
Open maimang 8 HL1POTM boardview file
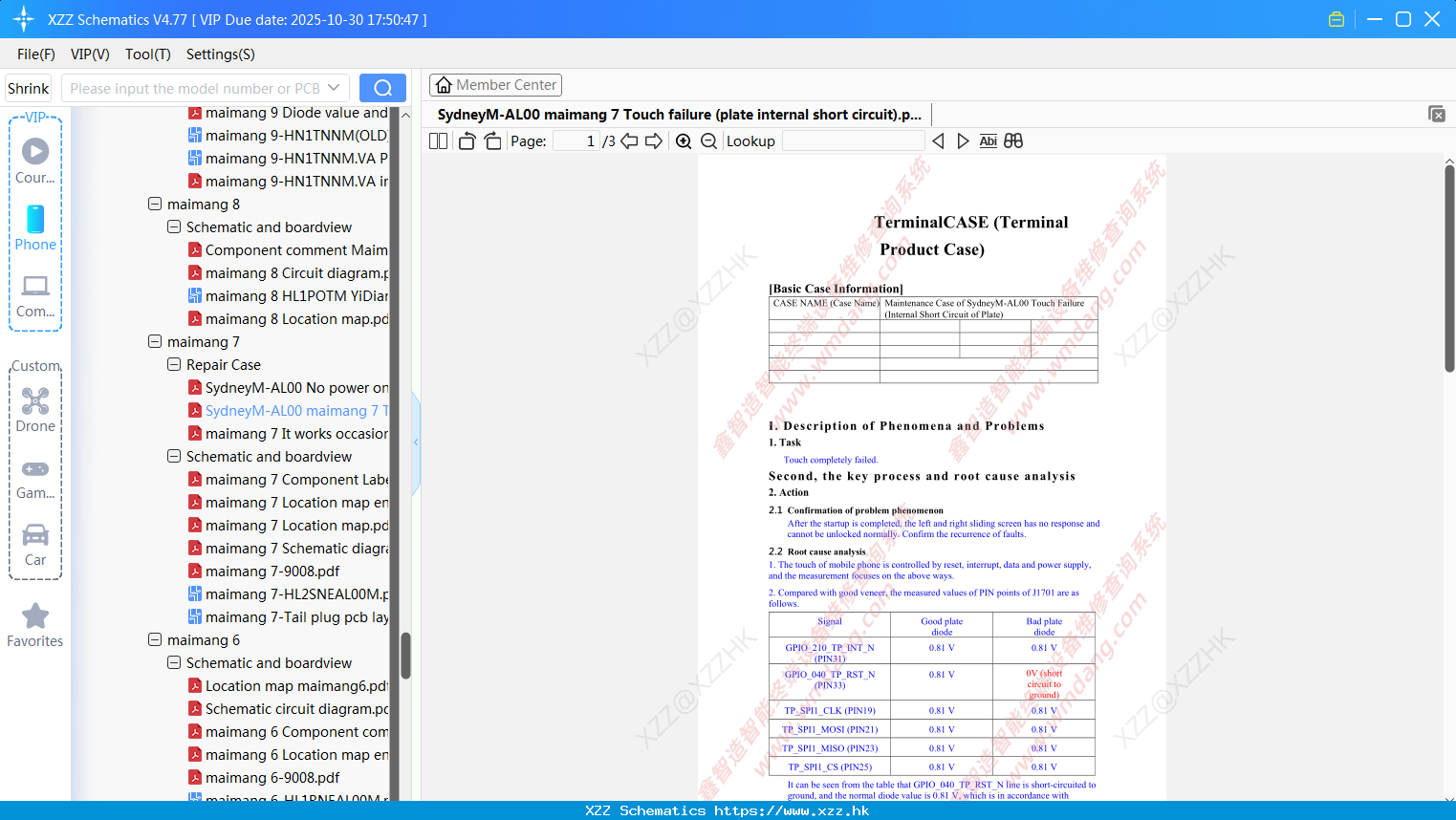pyautogui.click(x=289, y=296)
